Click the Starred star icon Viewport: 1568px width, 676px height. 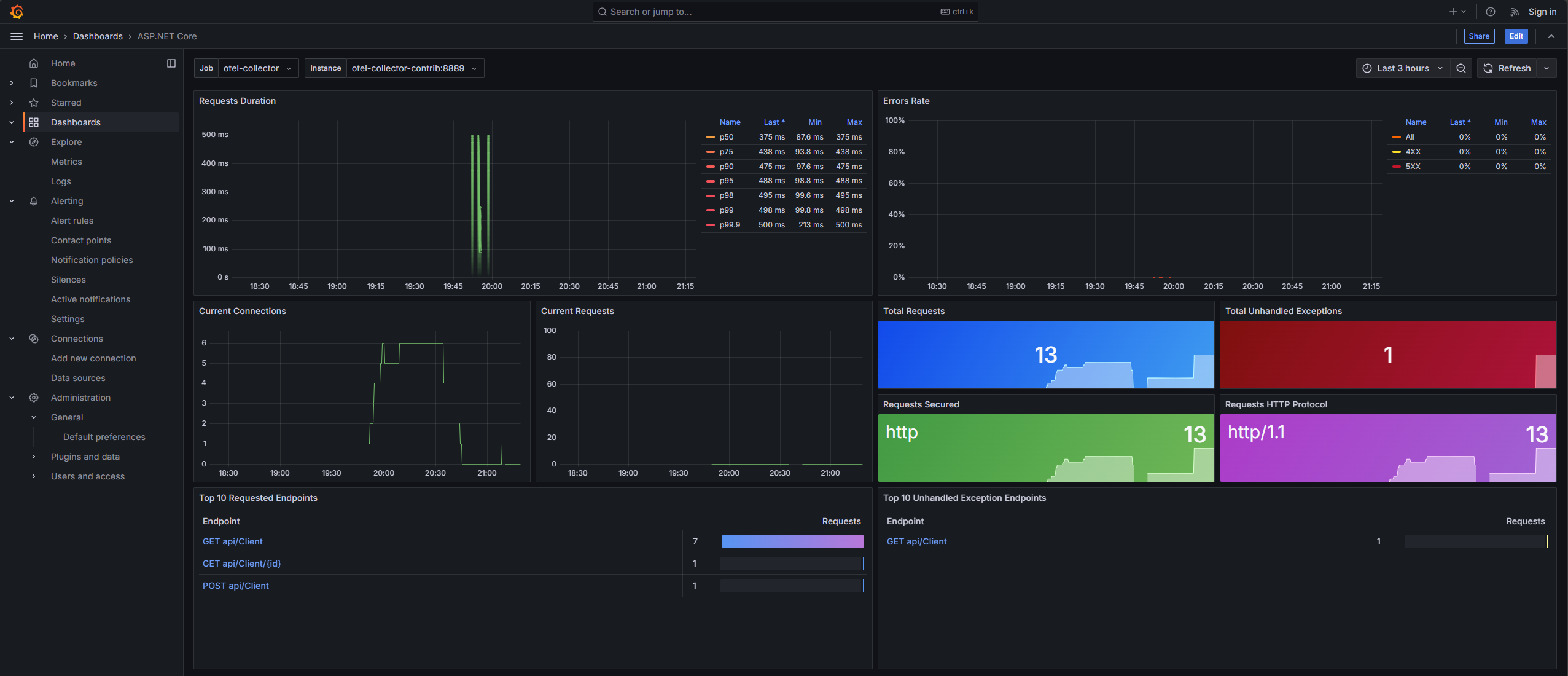(x=34, y=103)
